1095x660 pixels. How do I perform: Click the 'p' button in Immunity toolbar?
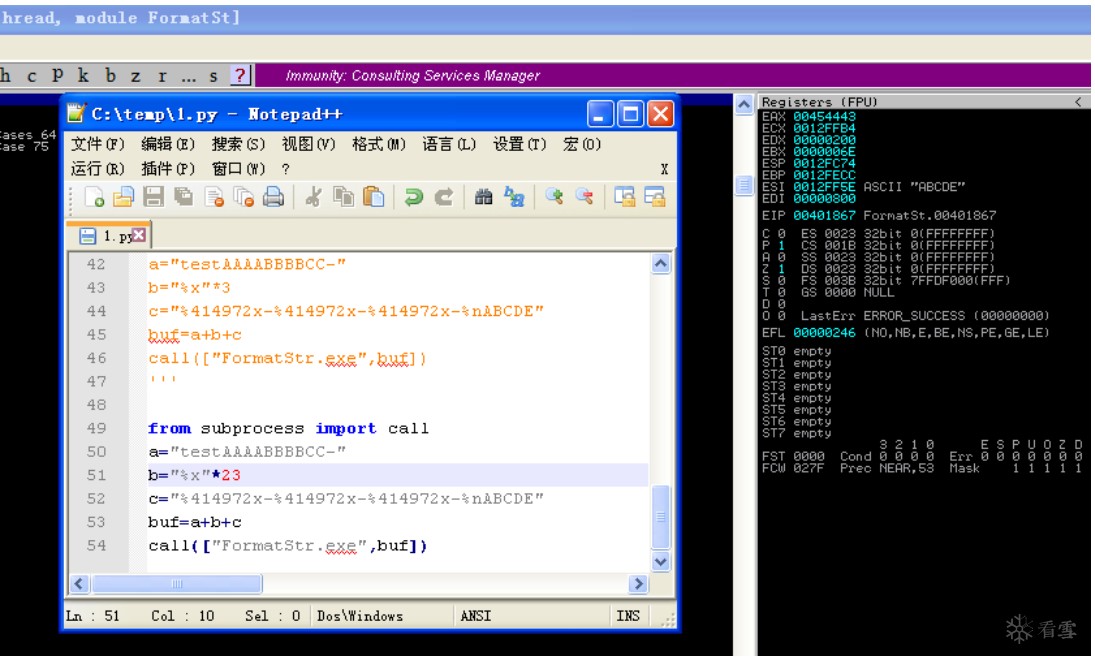click(x=57, y=75)
